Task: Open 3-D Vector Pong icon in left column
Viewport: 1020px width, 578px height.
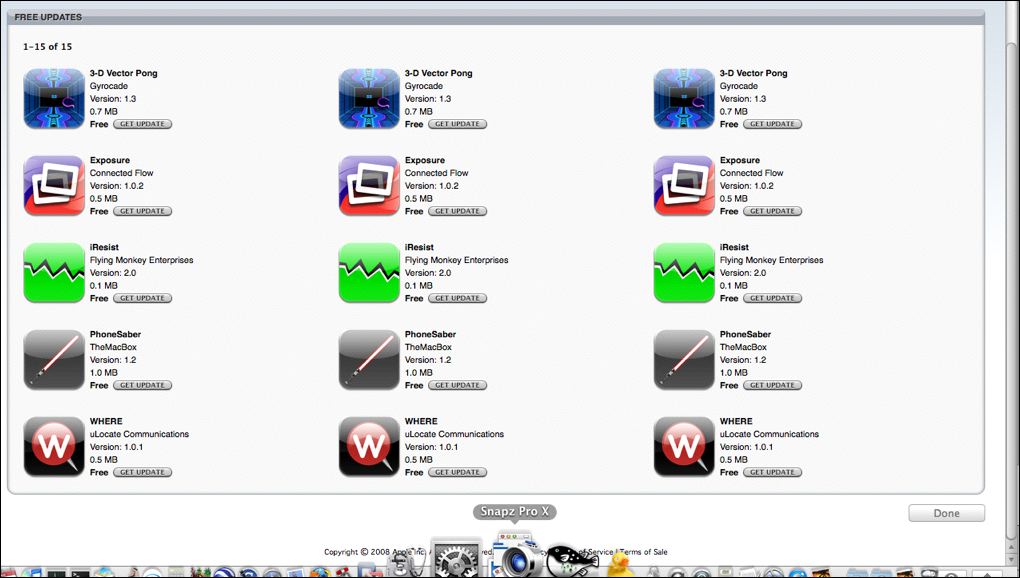Action: pyautogui.click(x=54, y=99)
